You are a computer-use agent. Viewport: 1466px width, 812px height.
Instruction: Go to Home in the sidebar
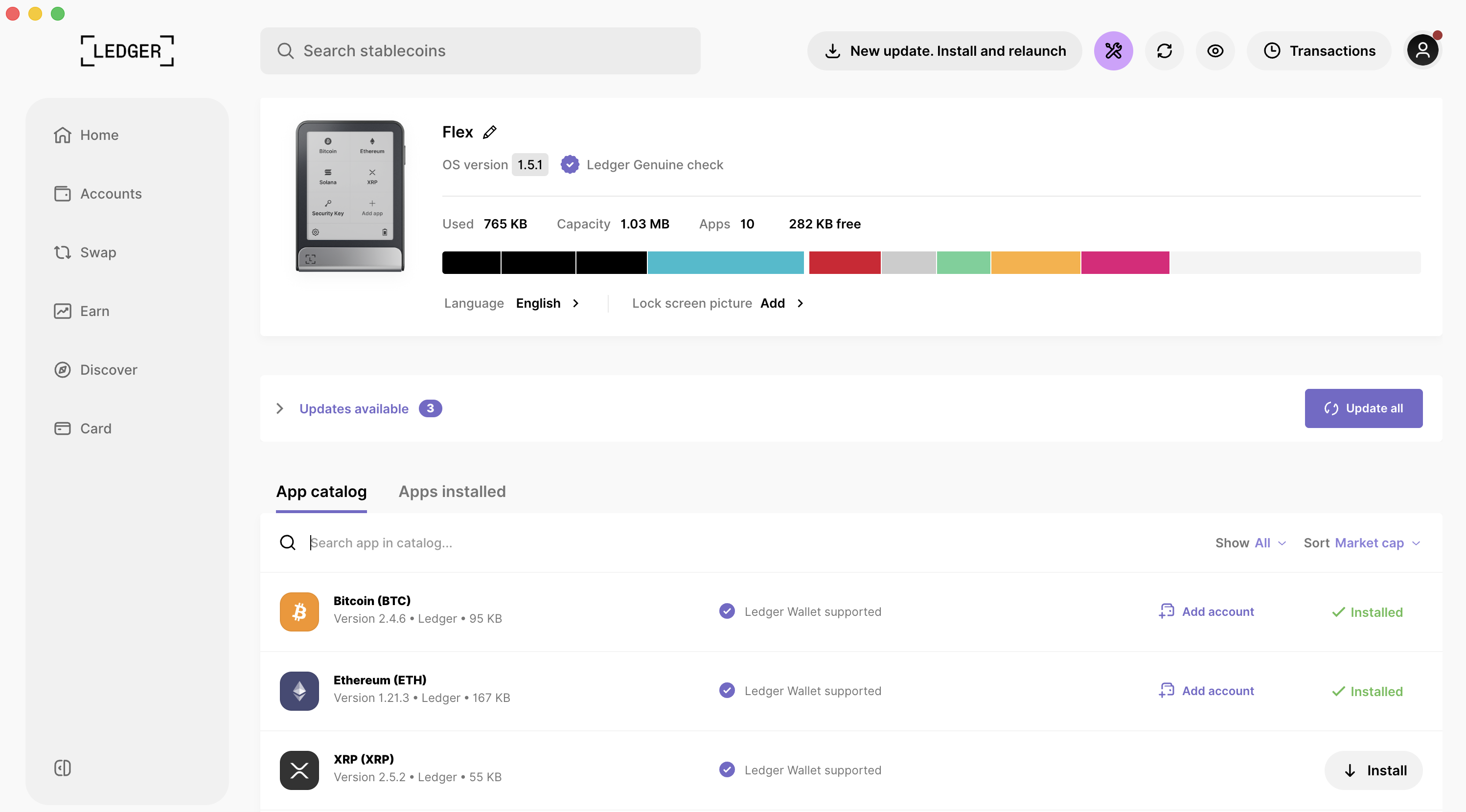pyautogui.click(x=86, y=135)
